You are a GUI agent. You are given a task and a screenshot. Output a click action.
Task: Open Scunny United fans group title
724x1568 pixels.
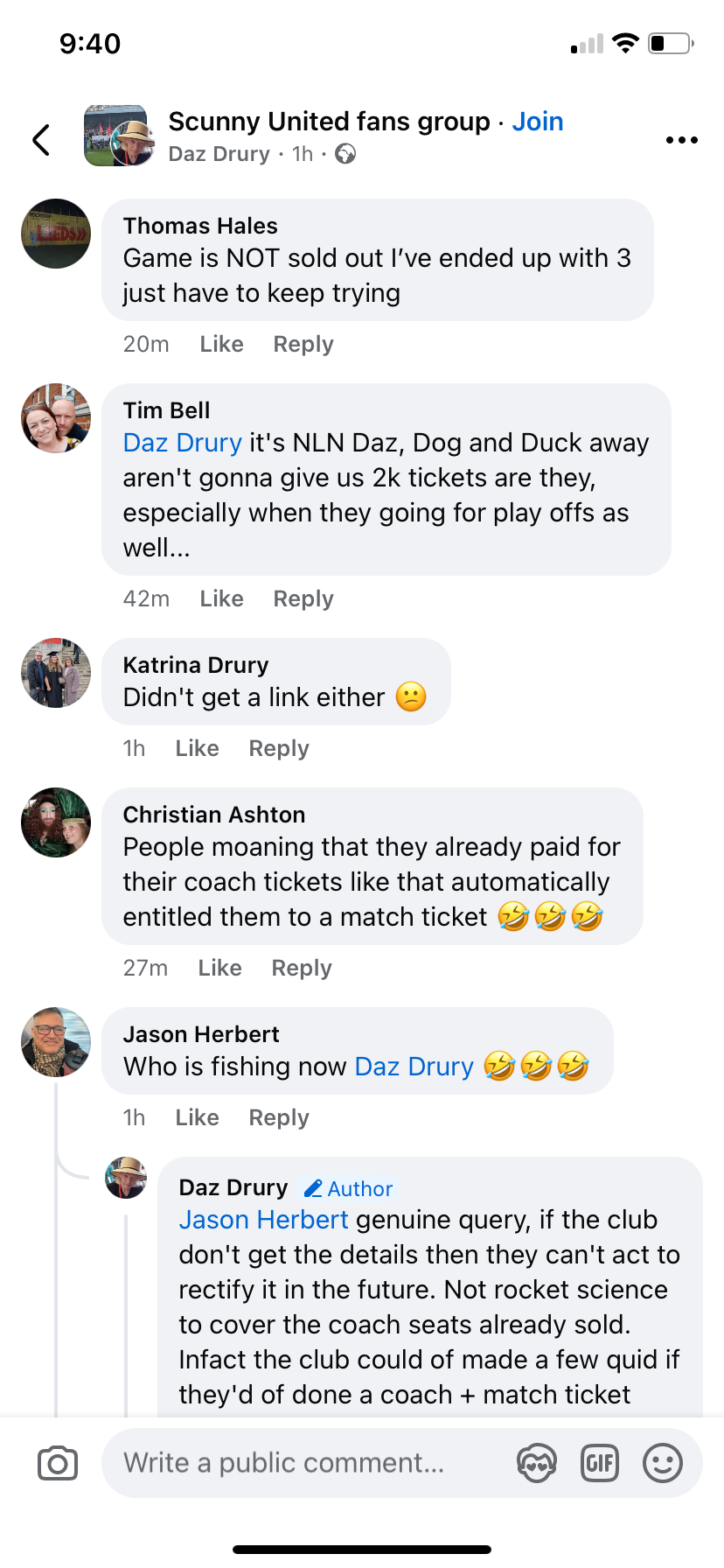click(329, 122)
